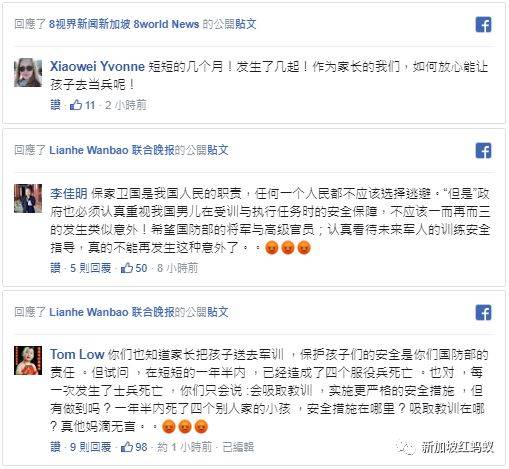Viewport: 509px width, 469px height.
Task: Open Tom Low's profile avatar
Action: 28,360
